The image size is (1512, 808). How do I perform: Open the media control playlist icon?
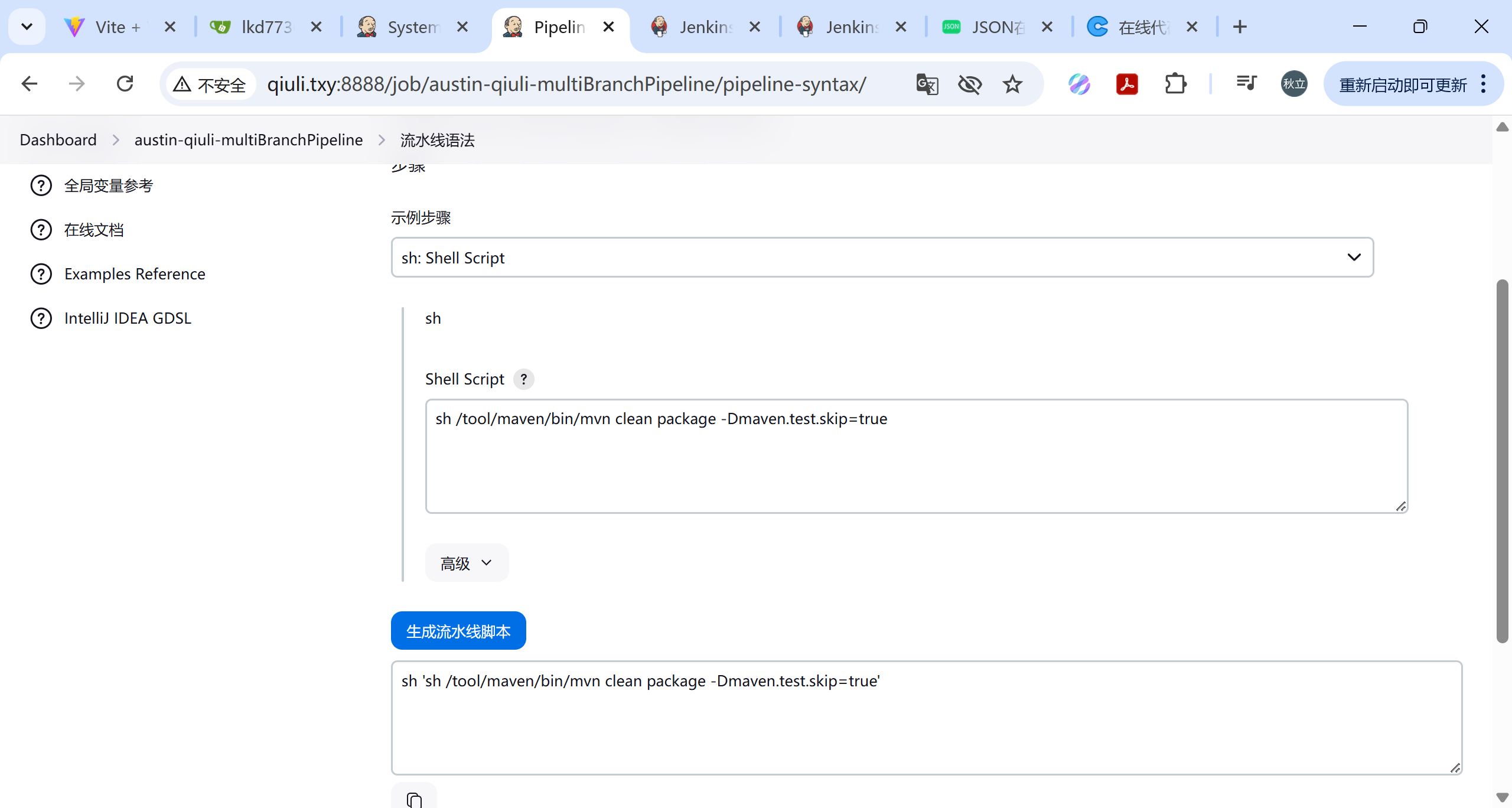1246,83
